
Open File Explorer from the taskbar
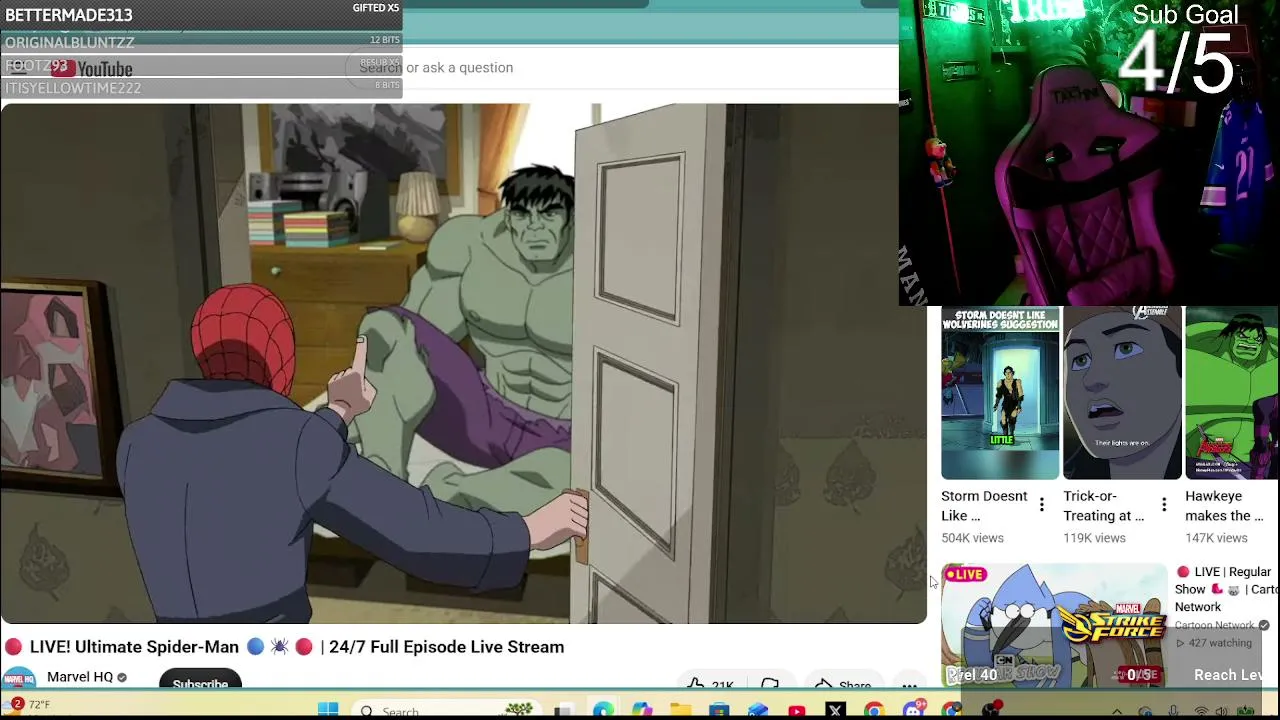(680, 710)
